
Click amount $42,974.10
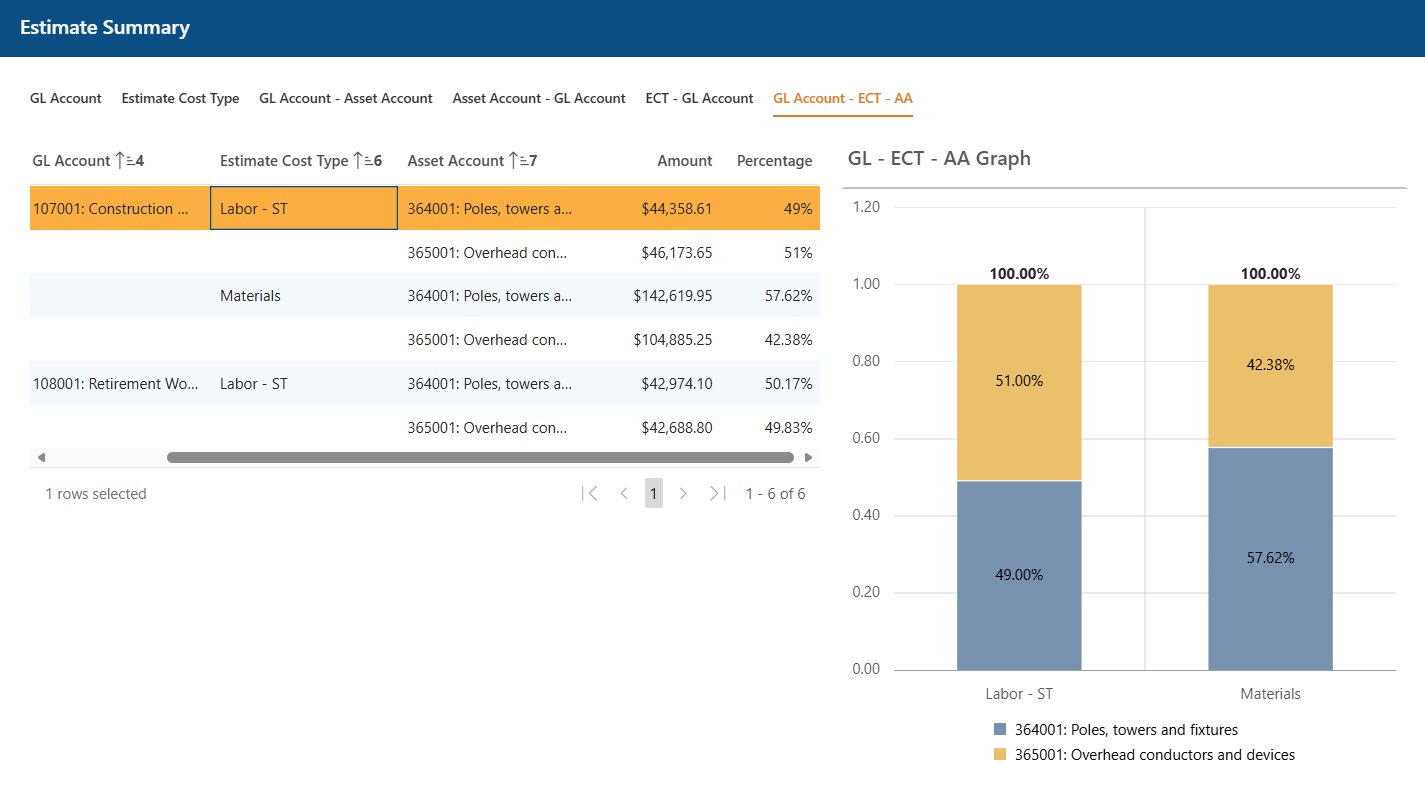[676, 384]
